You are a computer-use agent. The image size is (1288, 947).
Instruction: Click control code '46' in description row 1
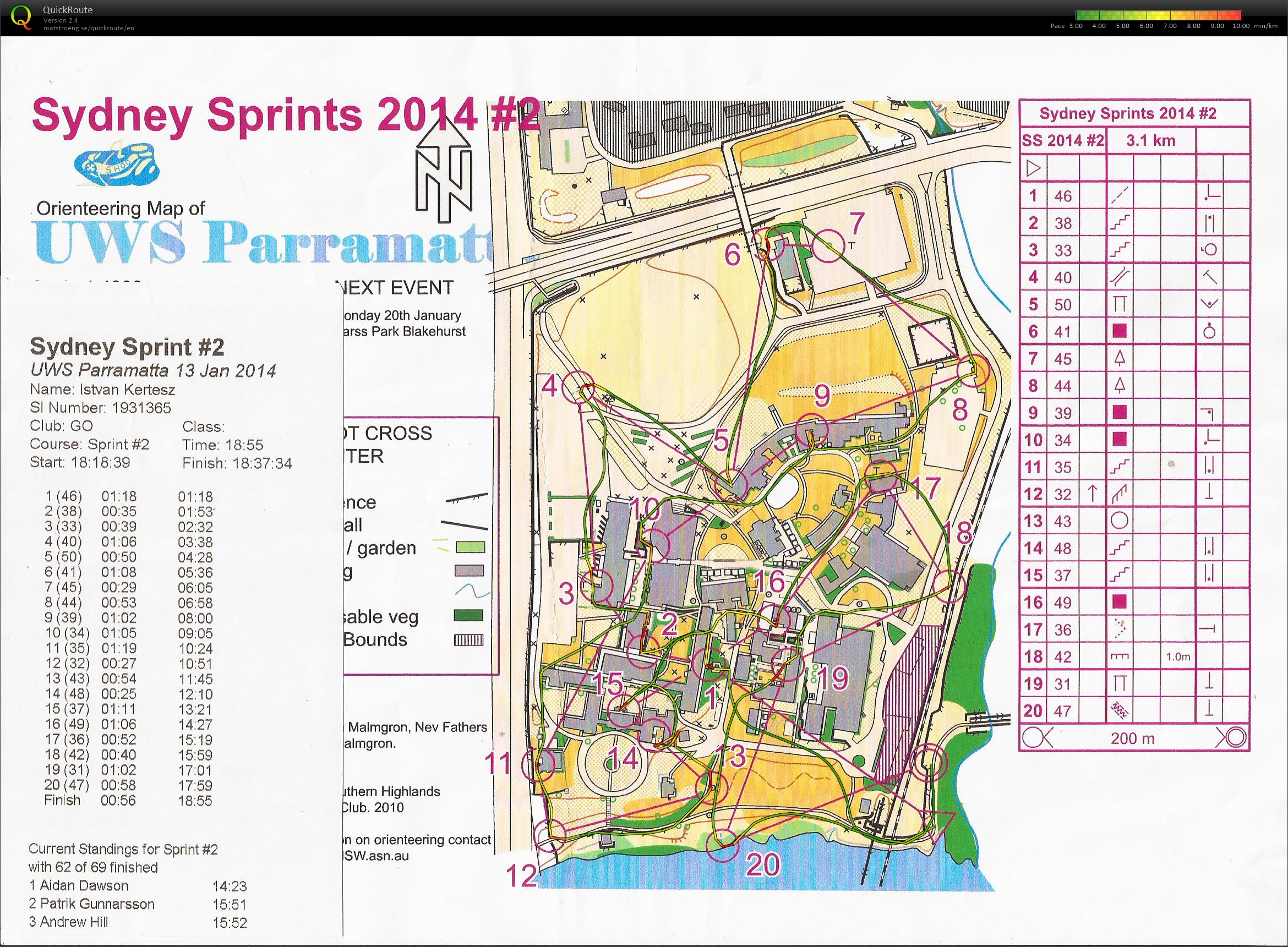coord(1063,196)
